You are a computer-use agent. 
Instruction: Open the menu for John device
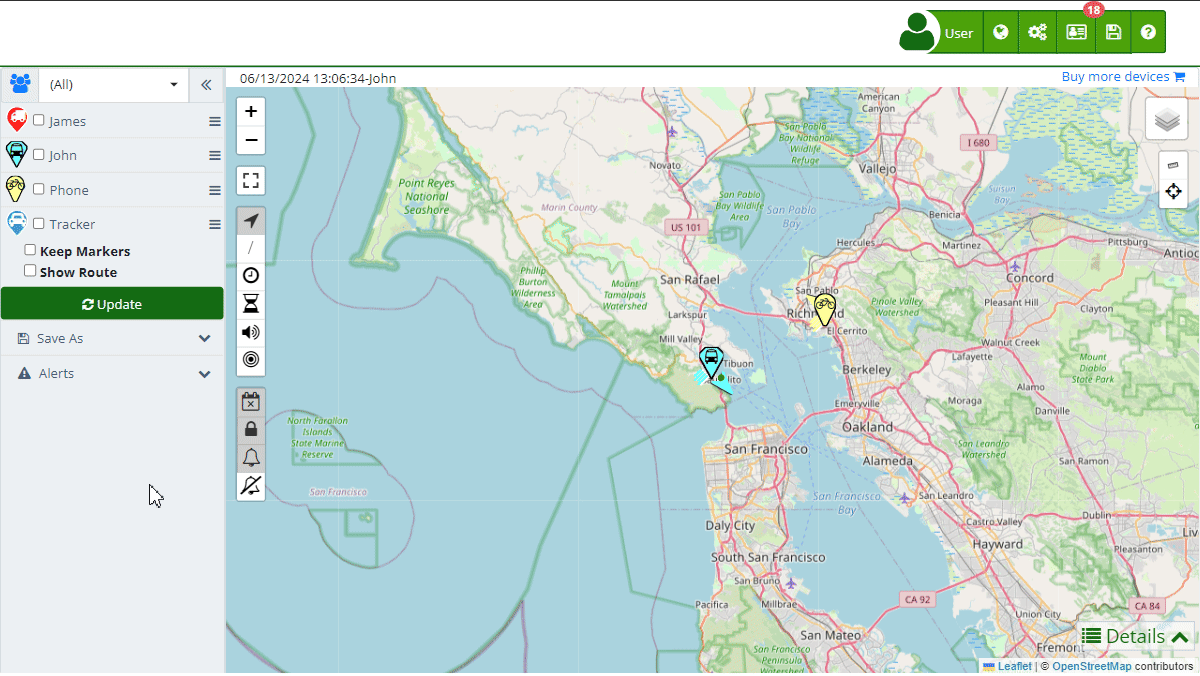(214, 156)
